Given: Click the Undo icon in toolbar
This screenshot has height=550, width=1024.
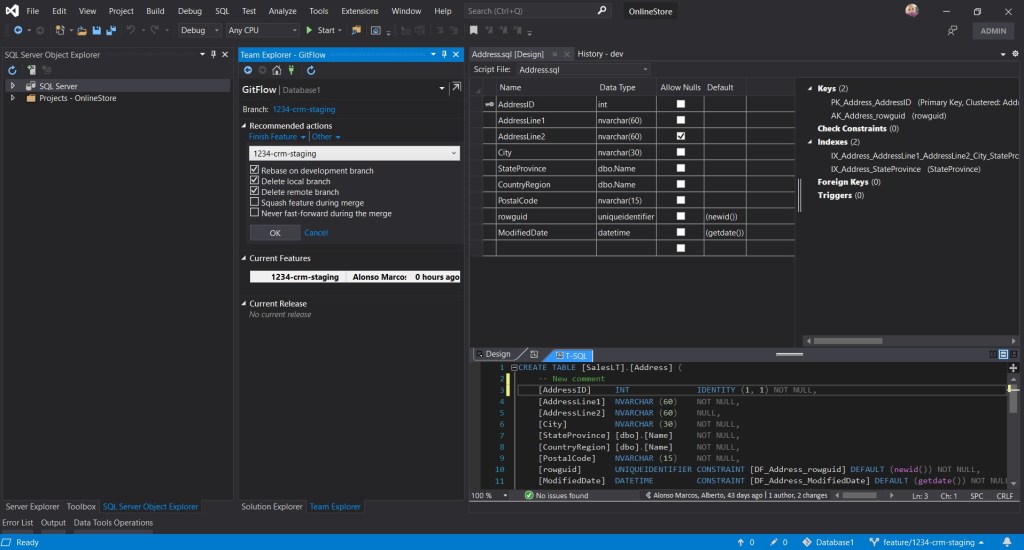Looking at the screenshot, I should click(132, 30).
